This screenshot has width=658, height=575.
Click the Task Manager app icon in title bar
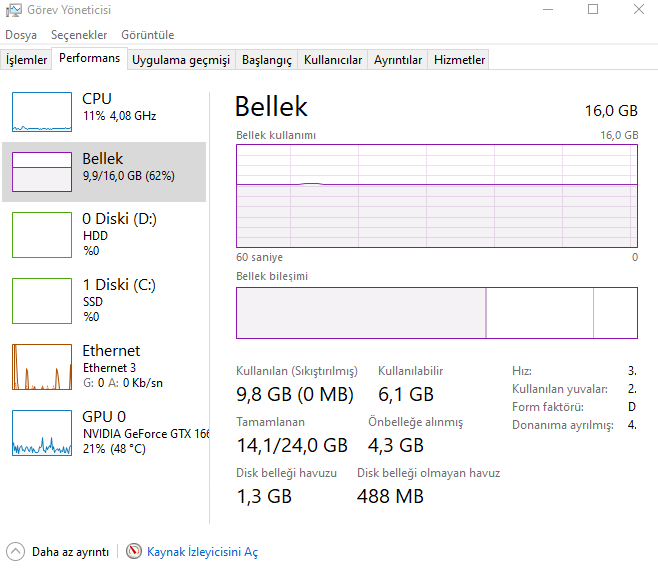(11, 10)
